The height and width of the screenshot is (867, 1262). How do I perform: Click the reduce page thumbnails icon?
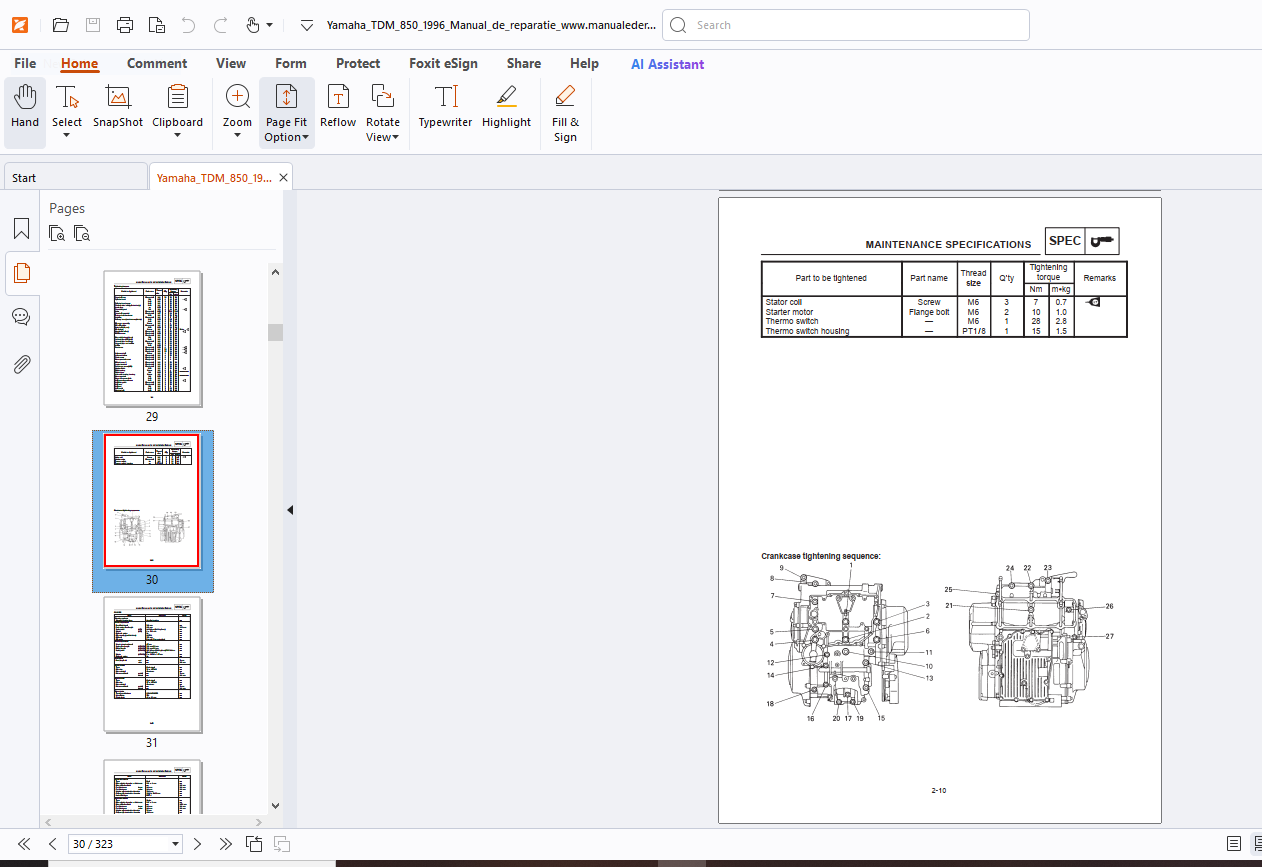(82, 234)
